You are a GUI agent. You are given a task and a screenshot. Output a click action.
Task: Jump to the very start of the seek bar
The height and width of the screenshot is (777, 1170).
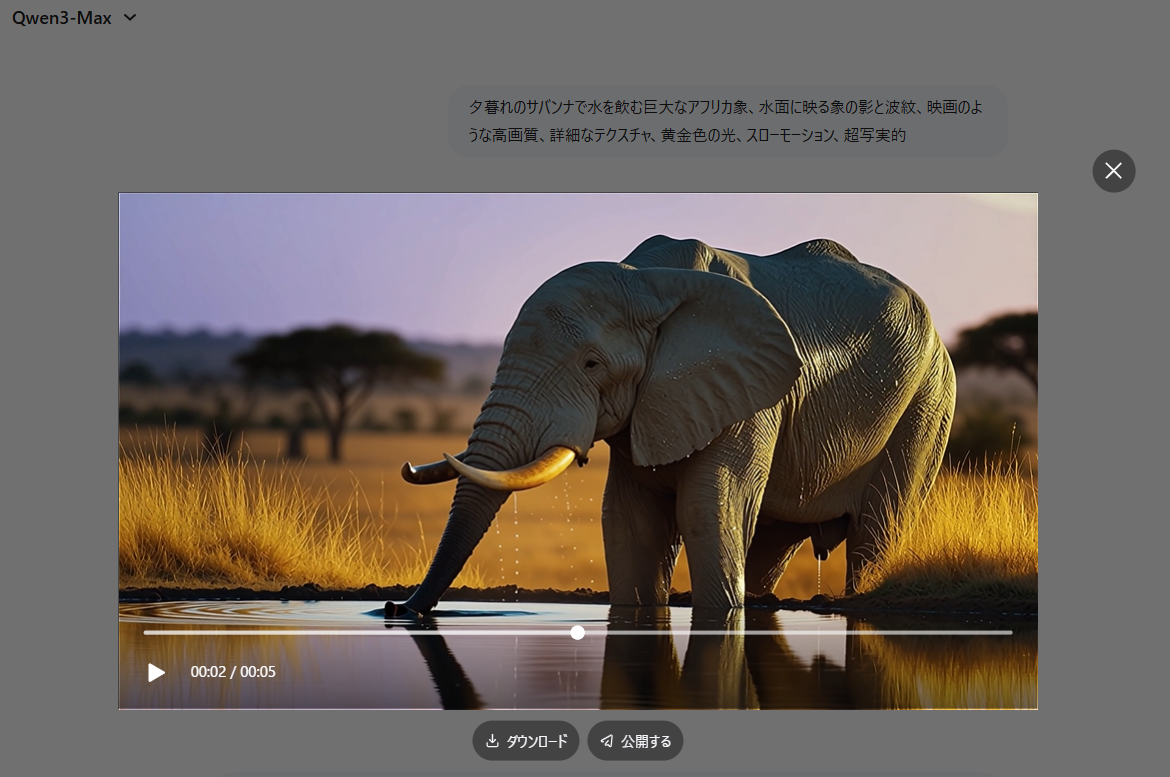(x=146, y=632)
